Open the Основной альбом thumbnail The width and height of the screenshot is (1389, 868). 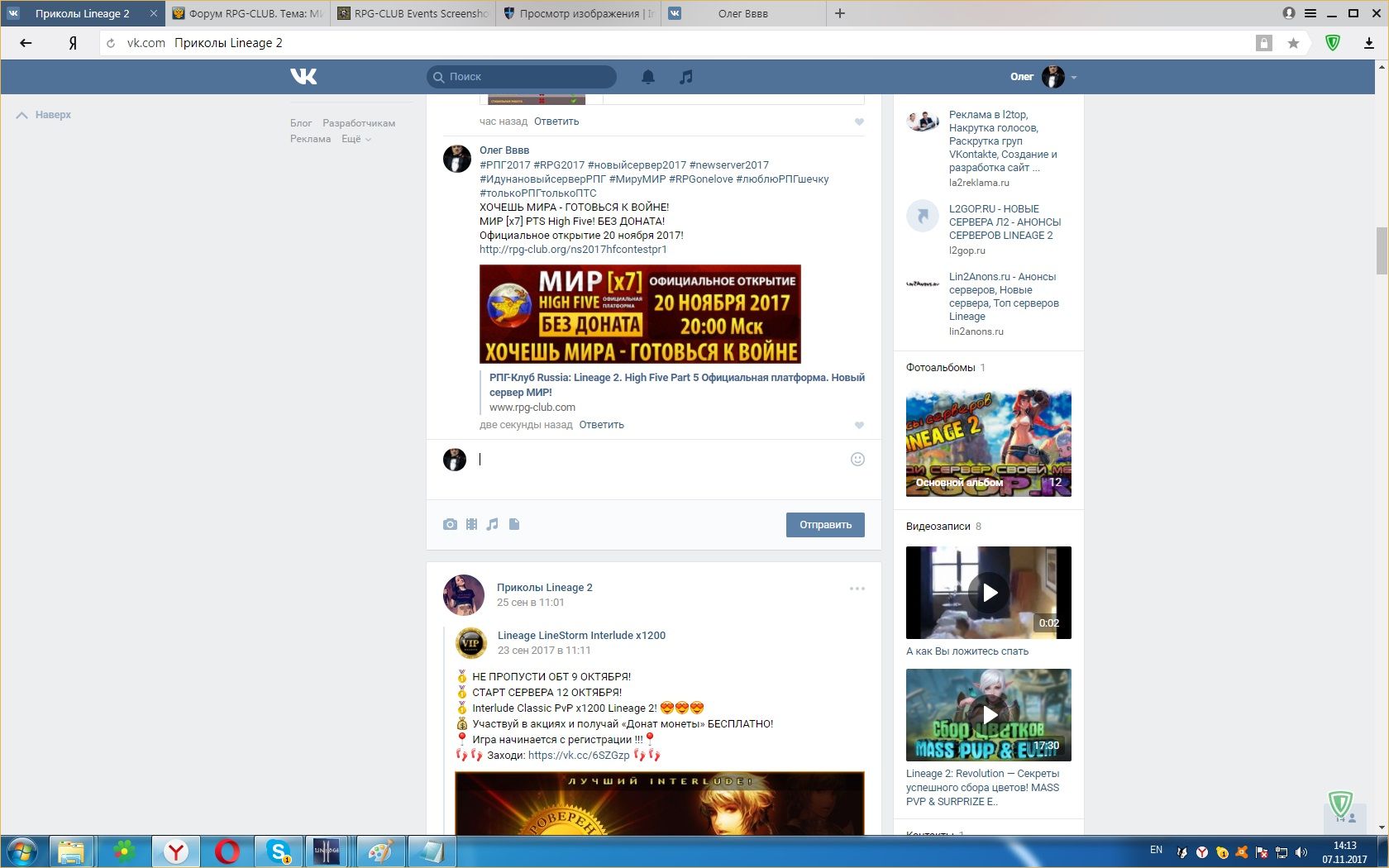click(x=989, y=443)
